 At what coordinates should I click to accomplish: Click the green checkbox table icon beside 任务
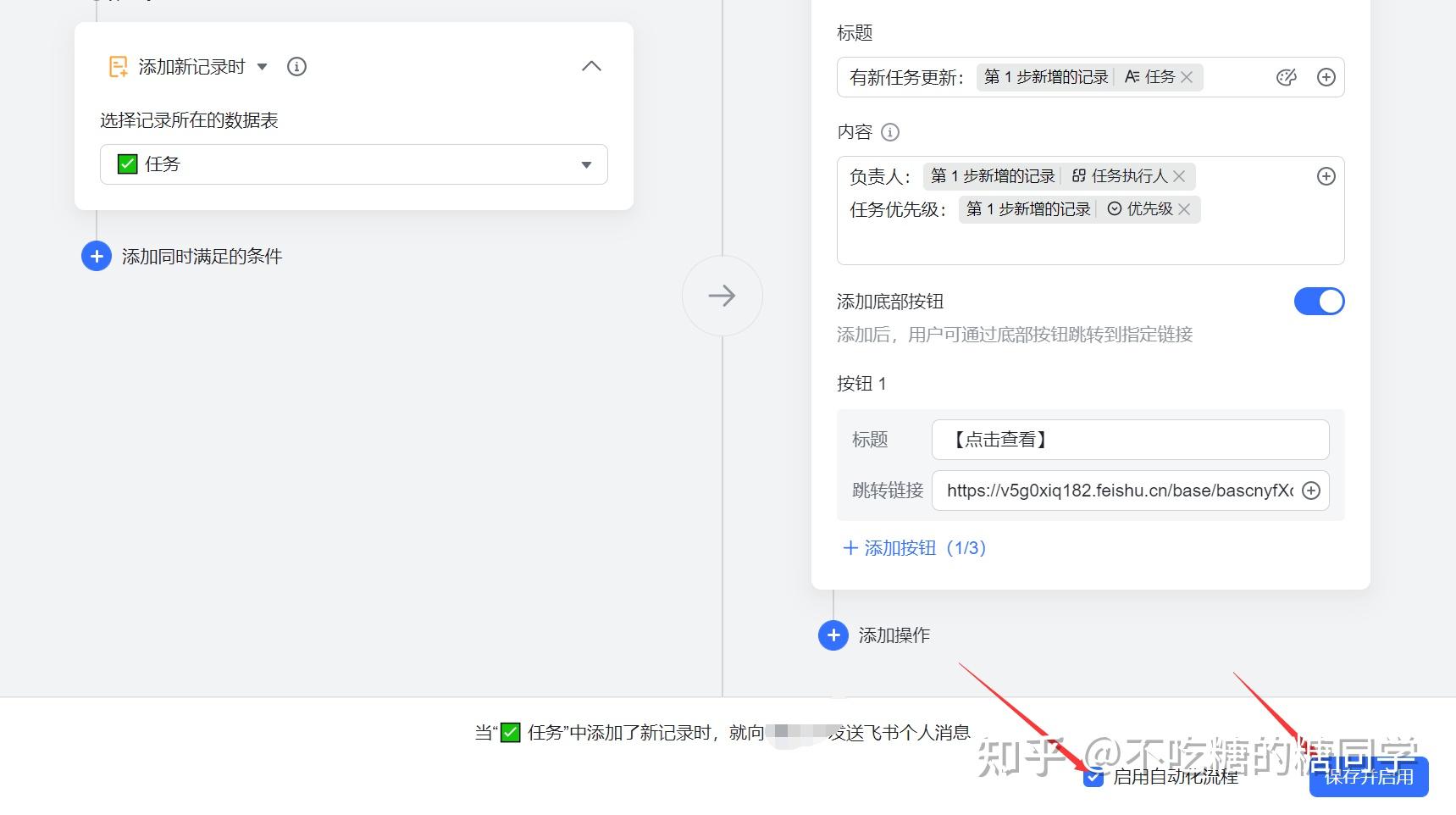tap(127, 164)
